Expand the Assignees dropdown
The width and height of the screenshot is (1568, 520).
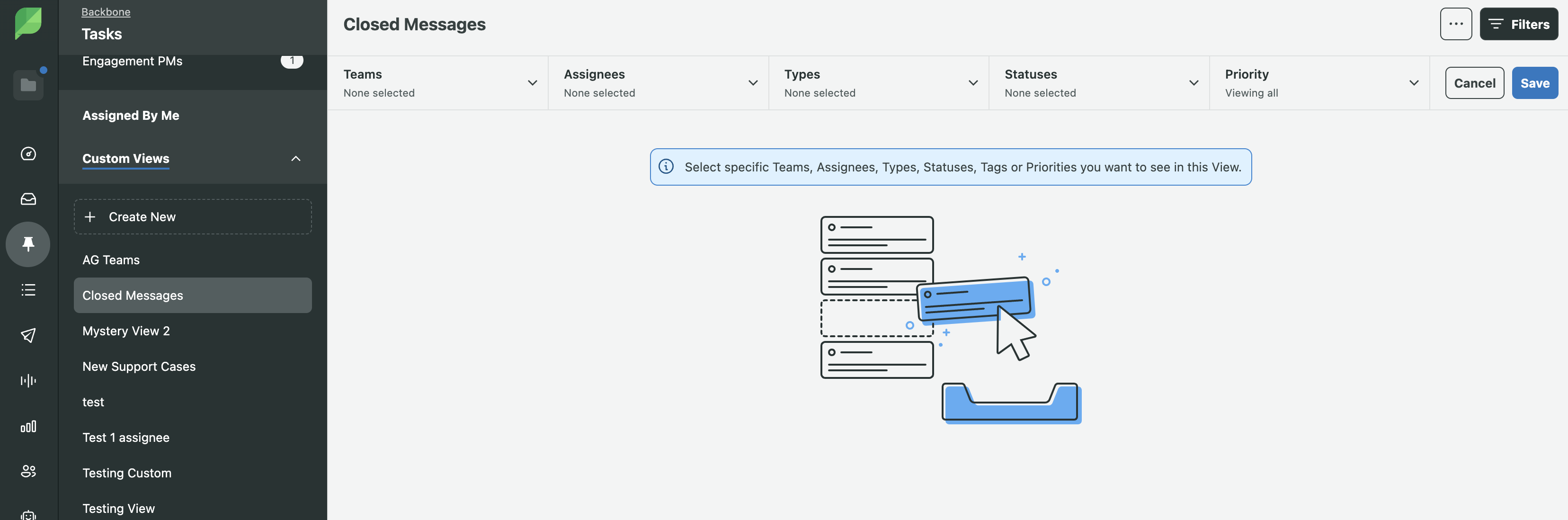pos(658,83)
